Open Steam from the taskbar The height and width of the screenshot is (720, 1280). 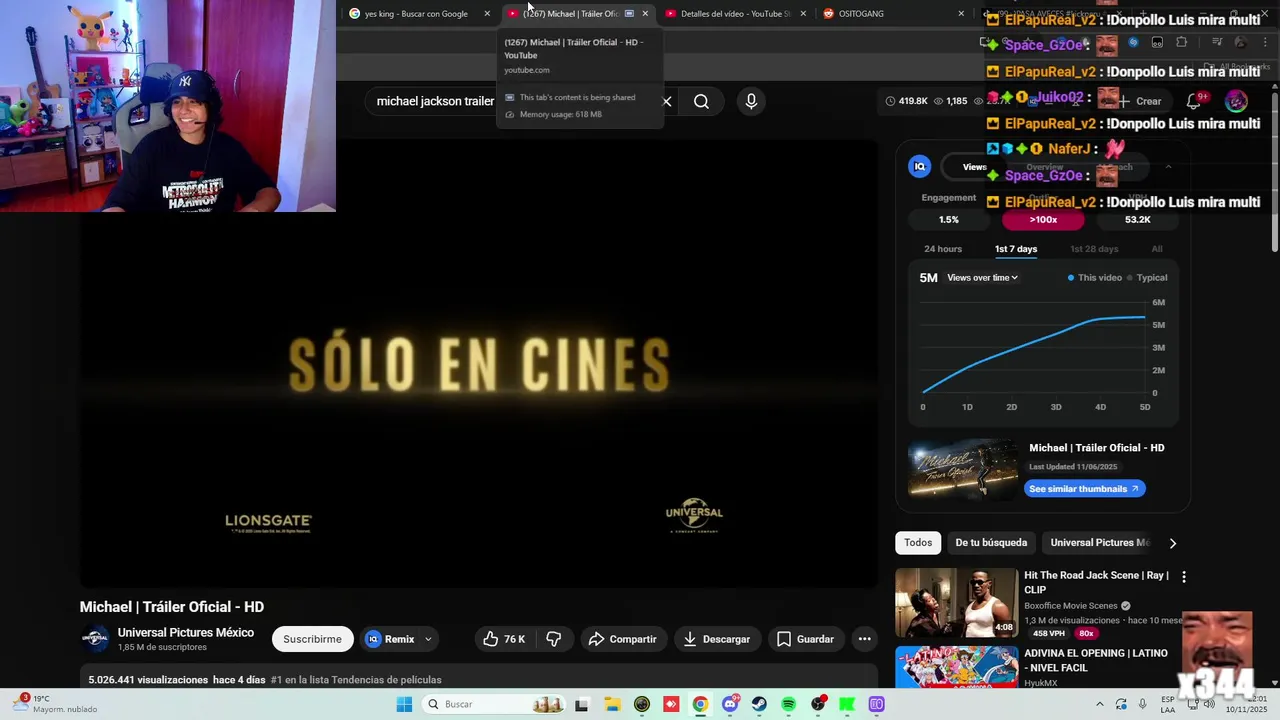tap(759, 704)
